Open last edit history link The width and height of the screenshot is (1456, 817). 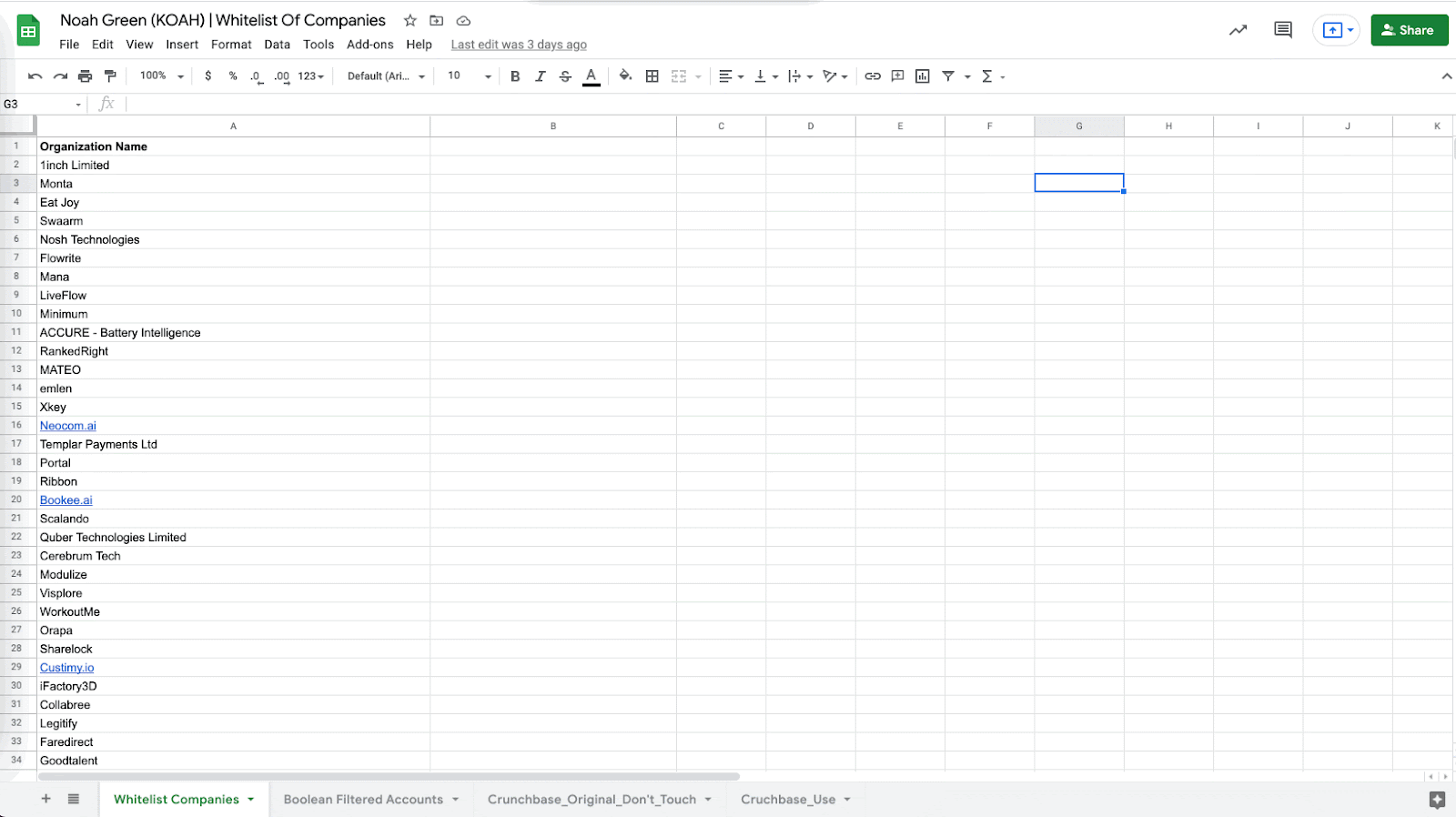tap(519, 45)
